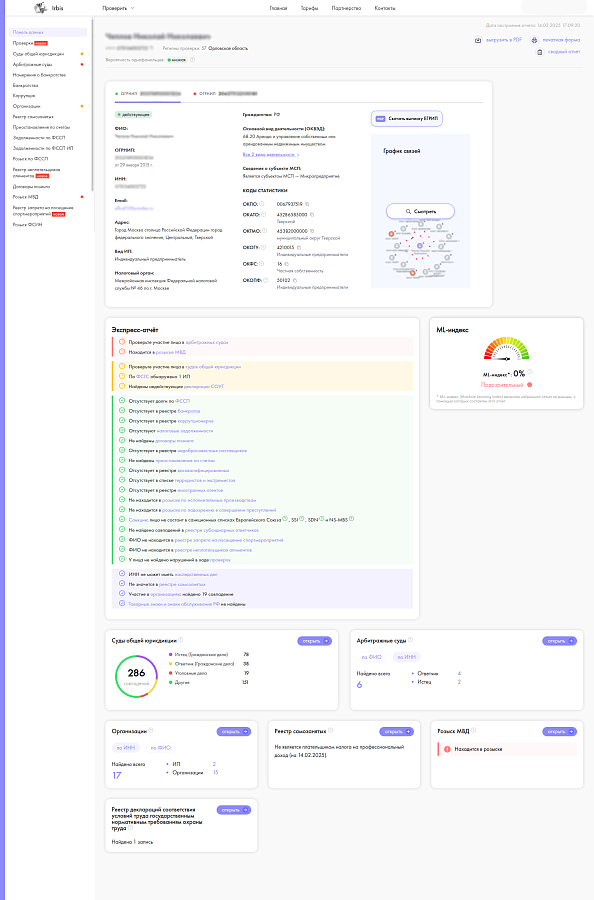Open the Суды общей юрисдикции card
Image resolution: width=594 pixels, height=900 pixels.
click(x=315, y=641)
